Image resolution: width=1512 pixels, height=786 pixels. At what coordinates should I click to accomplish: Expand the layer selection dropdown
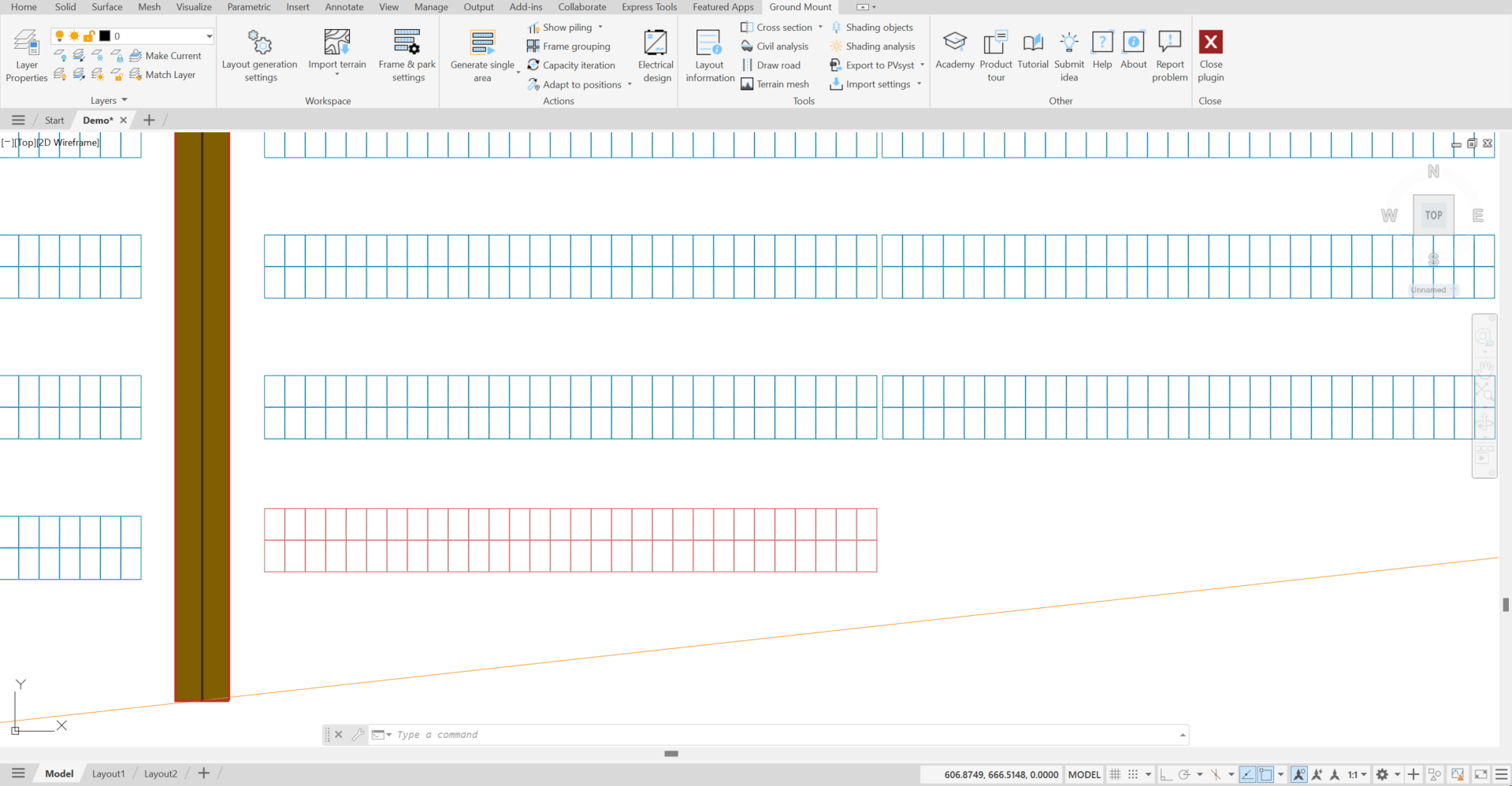pyautogui.click(x=209, y=36)
